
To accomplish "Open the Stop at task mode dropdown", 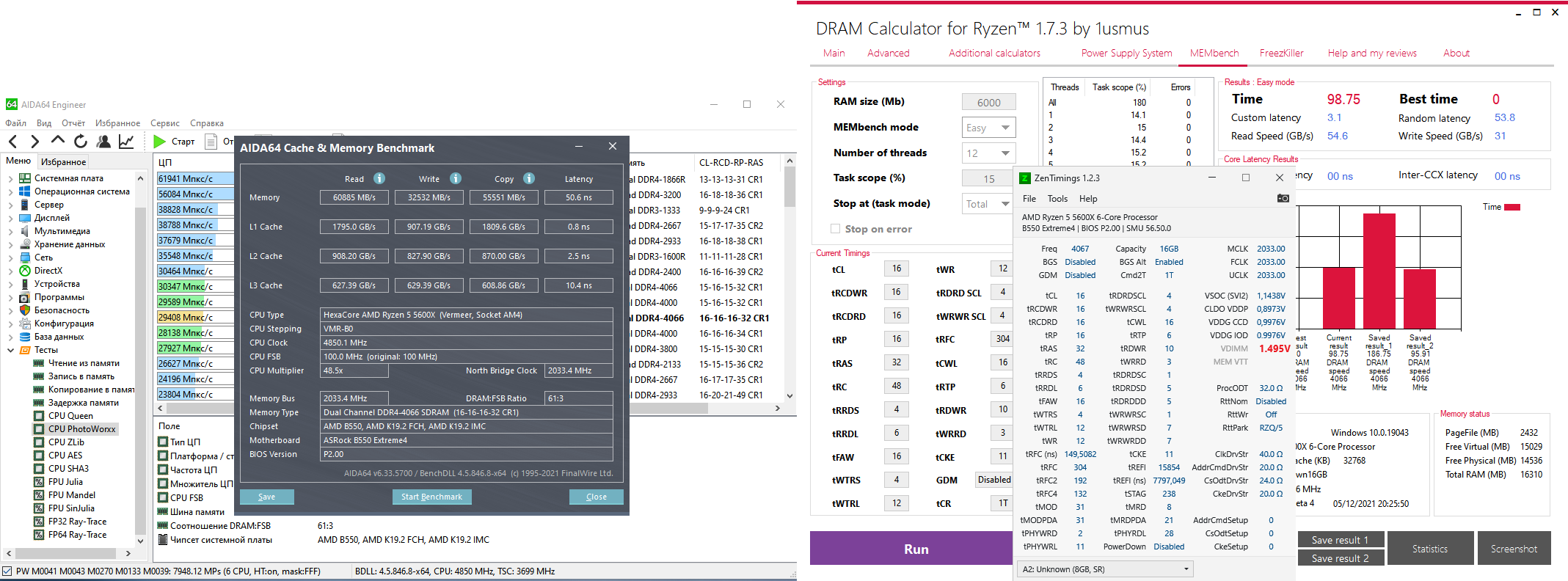I will point(988,204).
